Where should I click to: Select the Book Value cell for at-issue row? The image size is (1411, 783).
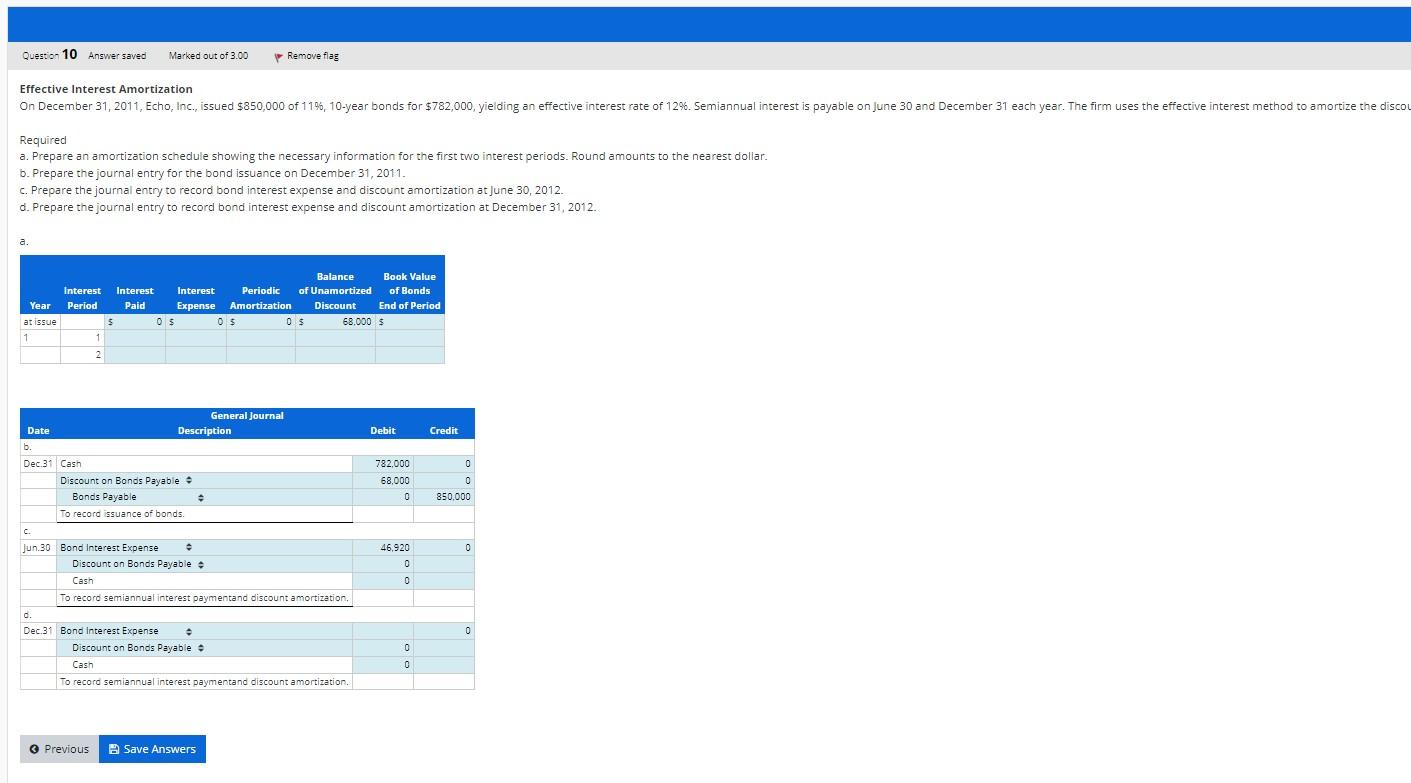409,321
